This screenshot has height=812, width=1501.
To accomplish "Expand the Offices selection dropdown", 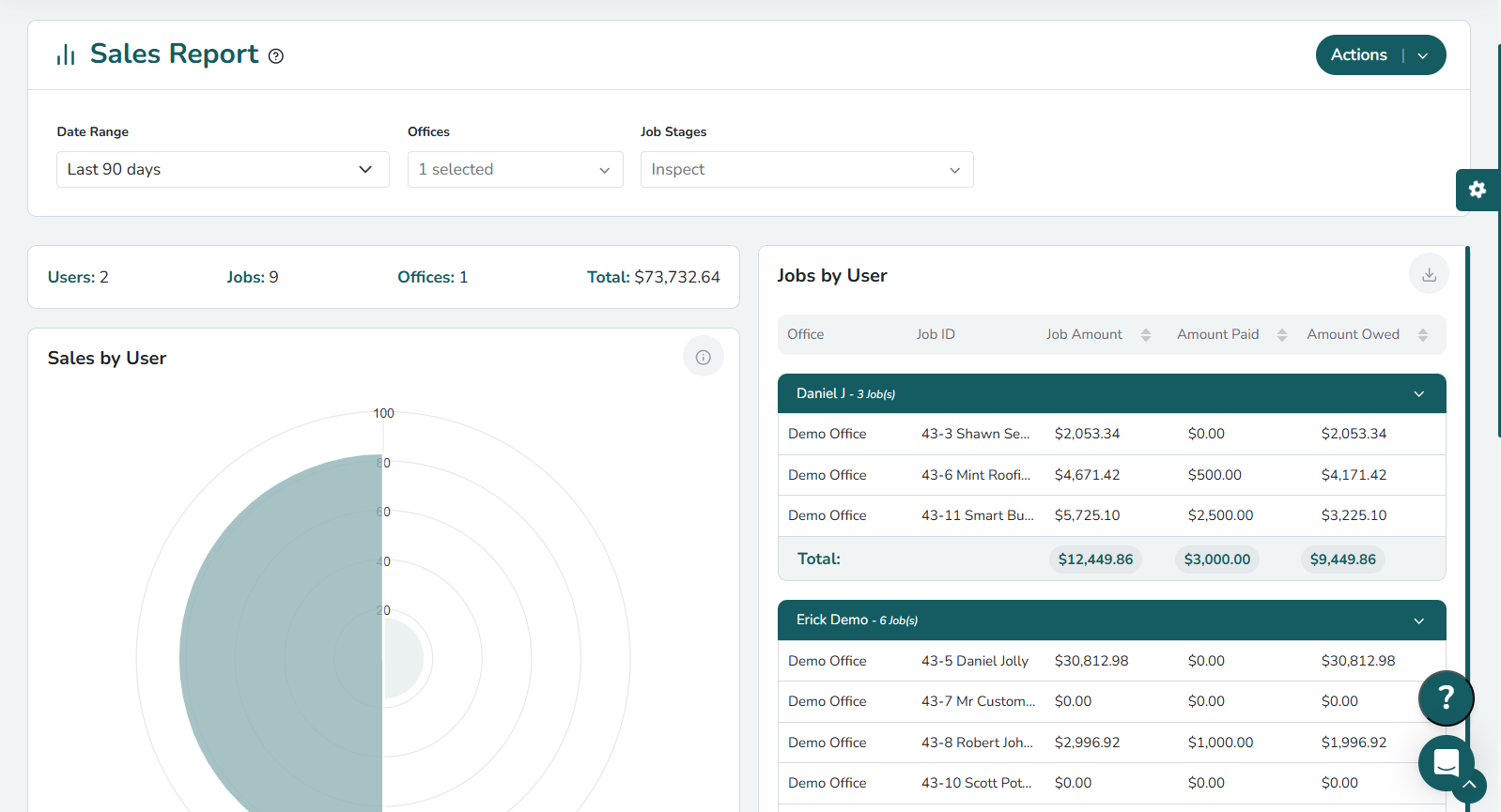I will click(515, 170).
